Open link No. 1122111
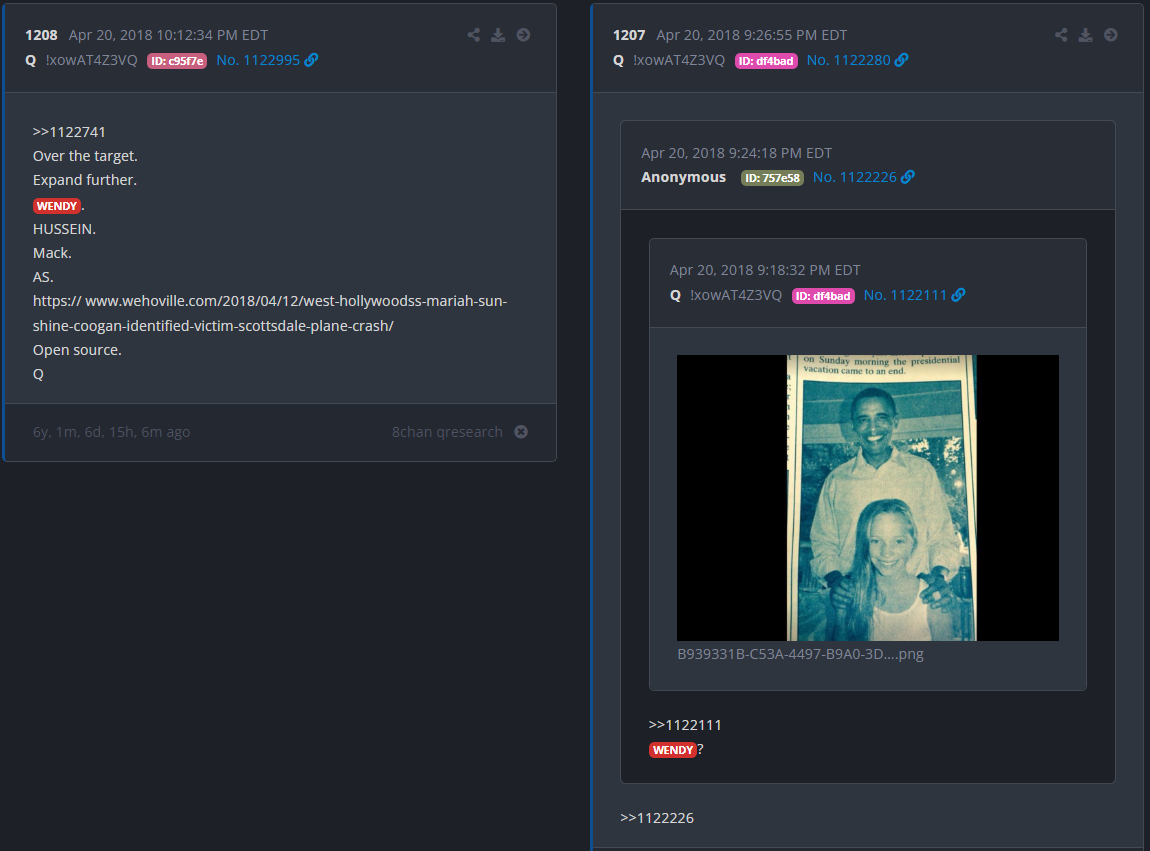Viewport: 1150px width, 851px height. [905, 295]
